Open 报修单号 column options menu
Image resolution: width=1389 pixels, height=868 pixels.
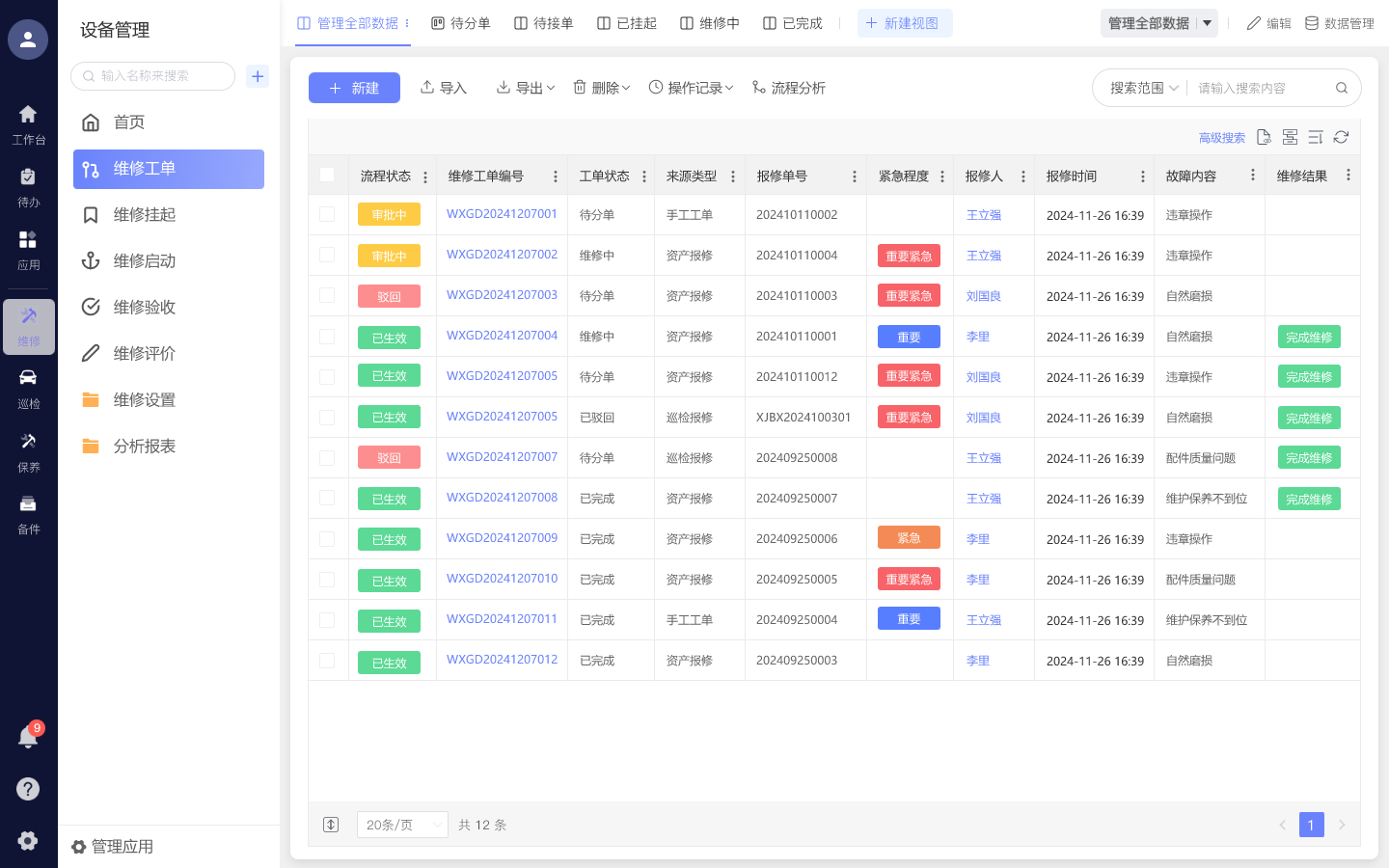(855, 176)
